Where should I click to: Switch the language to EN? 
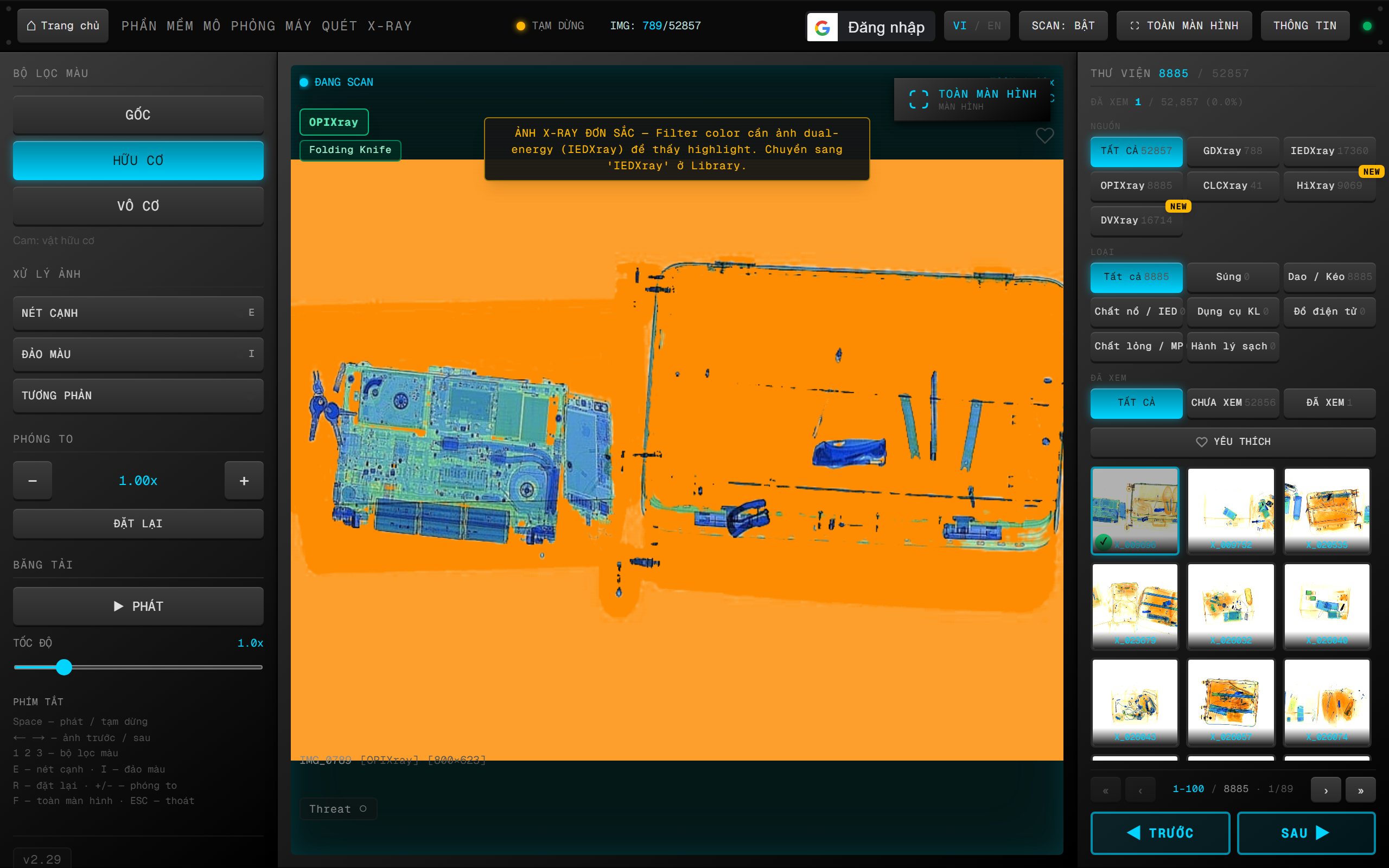pos(994,26)
